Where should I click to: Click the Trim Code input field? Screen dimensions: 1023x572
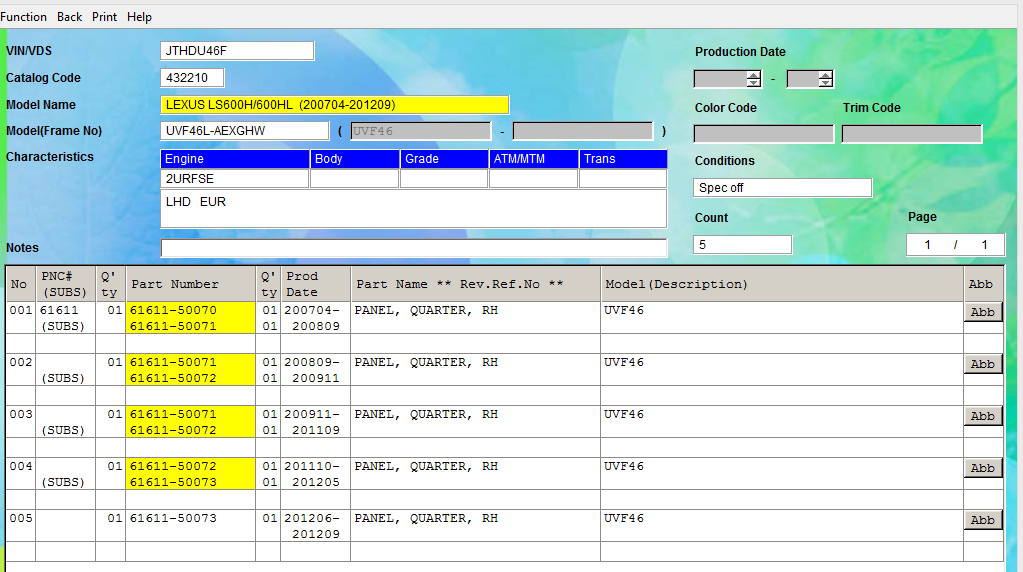(x=911, y=134)
